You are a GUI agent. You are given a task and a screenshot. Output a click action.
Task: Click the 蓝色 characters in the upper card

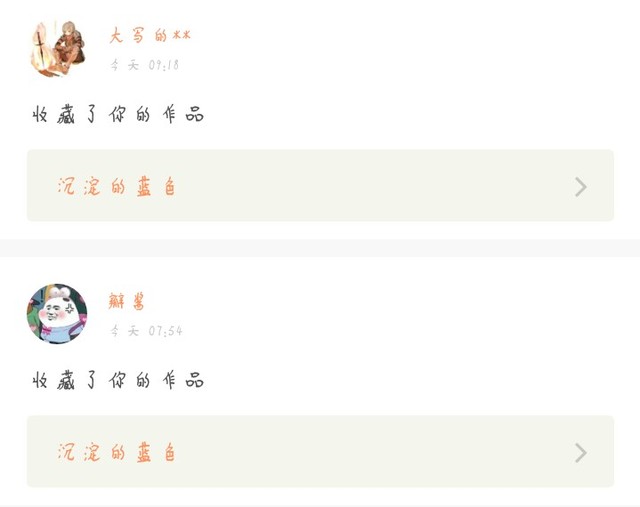pyautogui.click(x=156, y=187)
